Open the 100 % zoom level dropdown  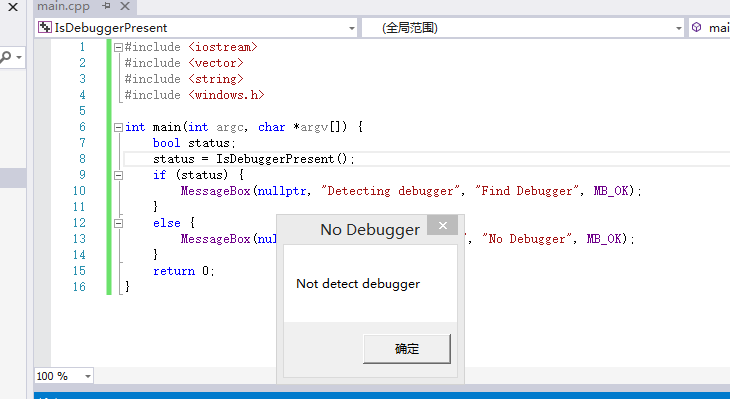click(x=88, y=376)
